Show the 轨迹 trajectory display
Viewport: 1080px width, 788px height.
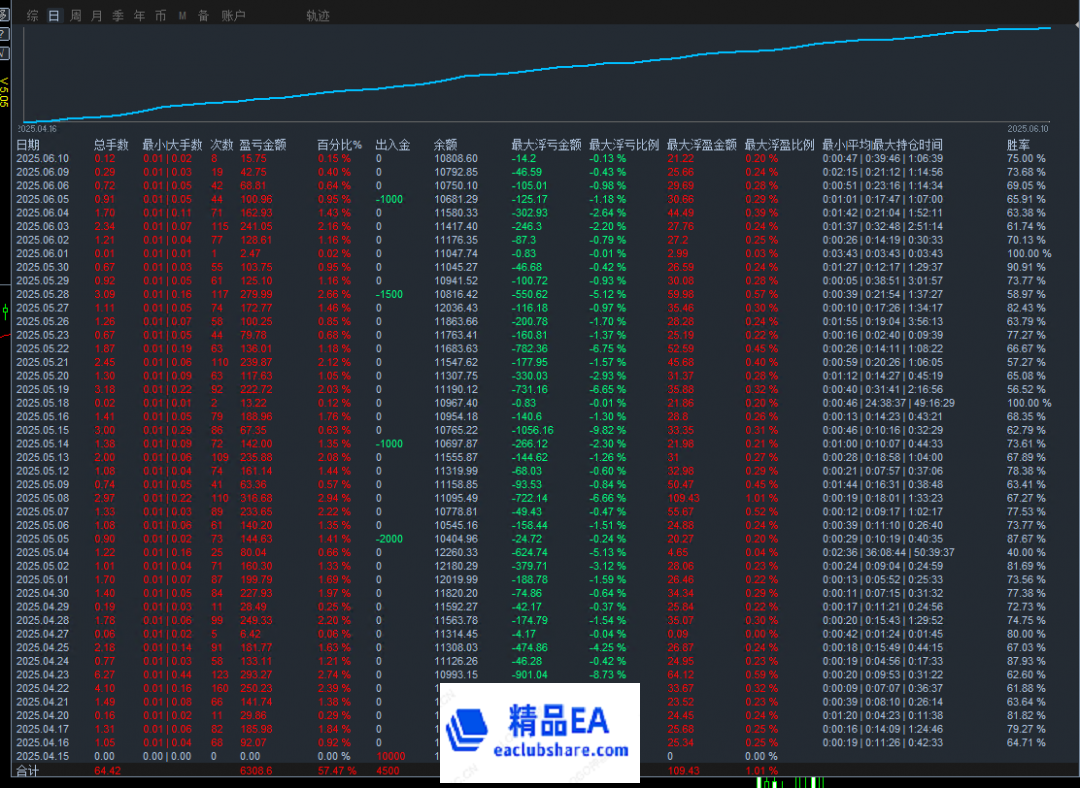click(x=317, y=15)
